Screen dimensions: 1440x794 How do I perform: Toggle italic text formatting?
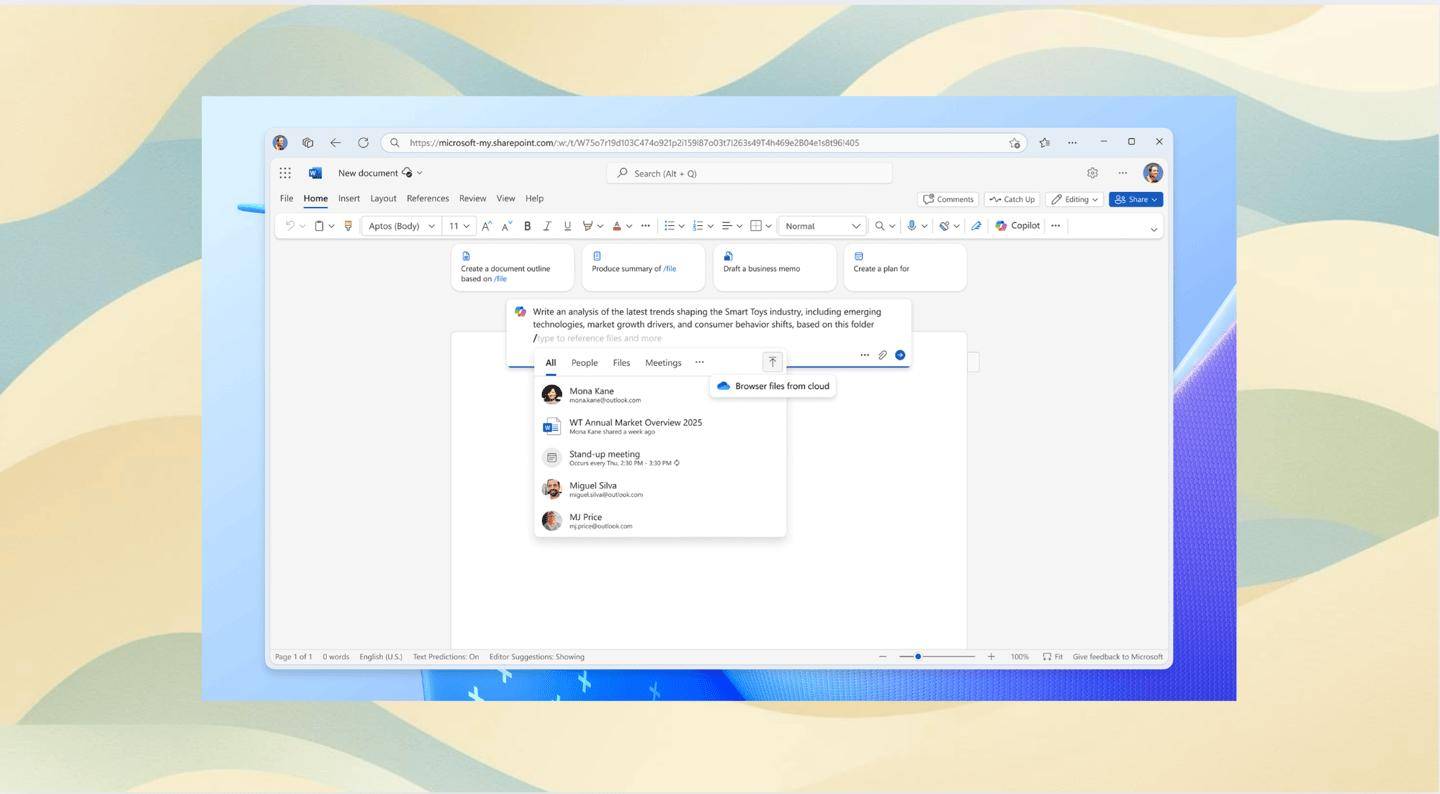click(547, 226)
